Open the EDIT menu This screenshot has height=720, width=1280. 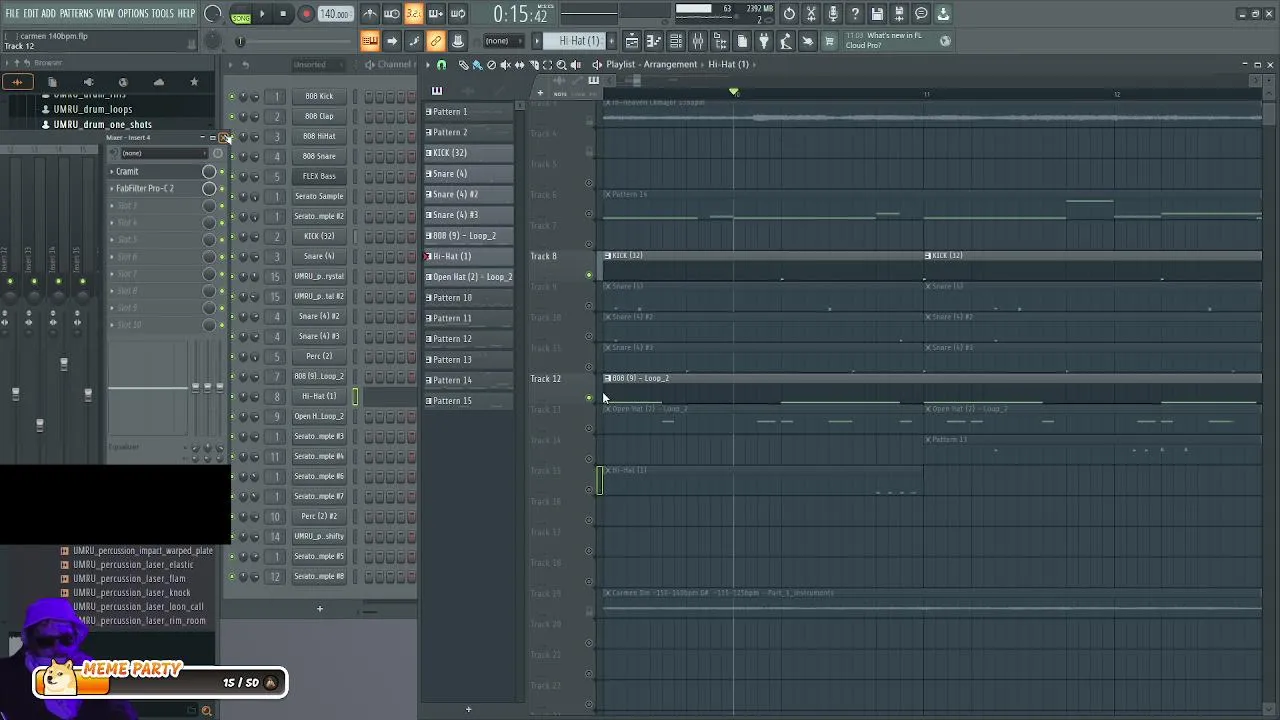tap(31, 13)
